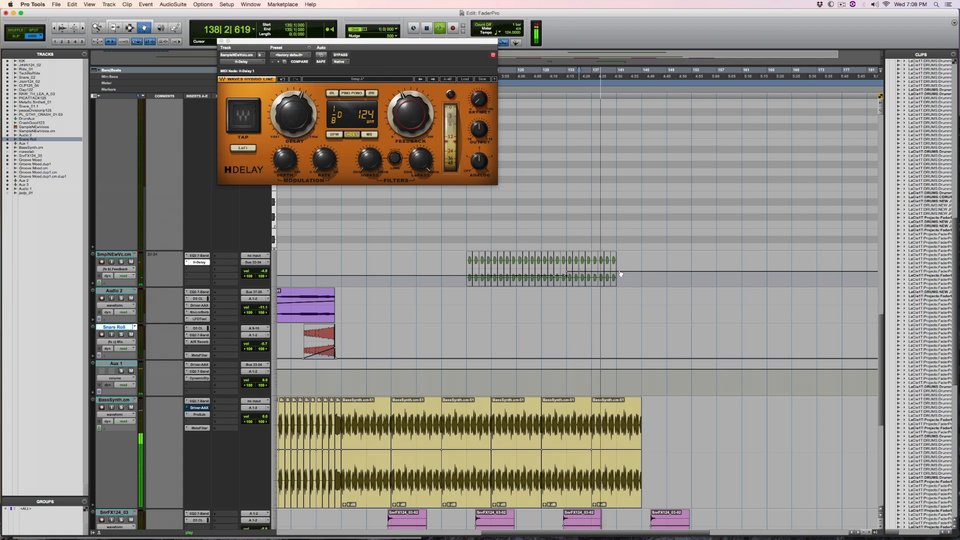Open the AudioSuite menu
This screenshot has width=960, height=540.
tap(173, 4)
